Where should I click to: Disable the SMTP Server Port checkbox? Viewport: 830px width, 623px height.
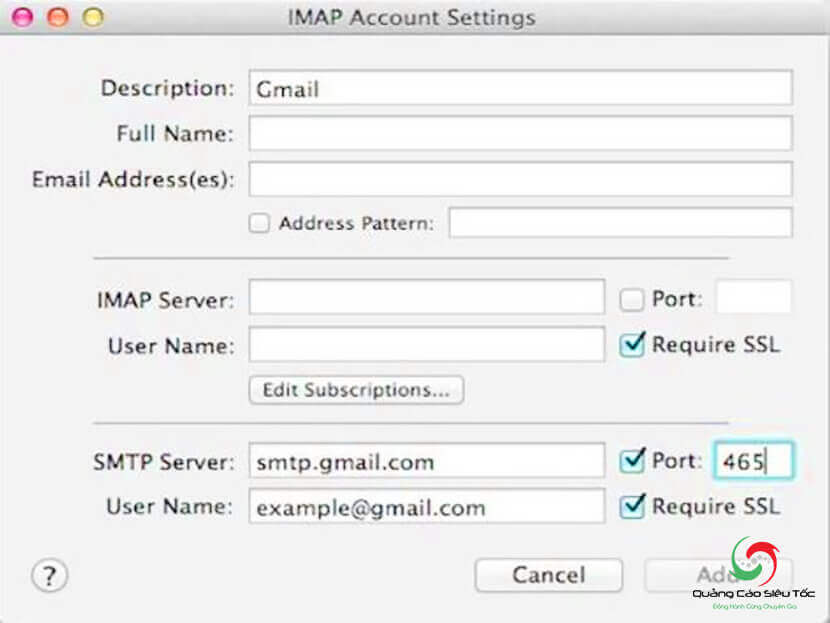(632, 461)
